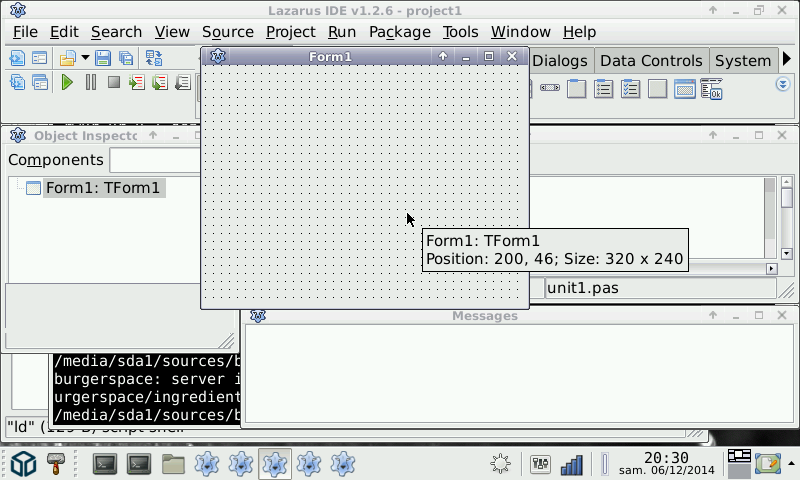Viewport: 800px width, 480px height.
Task: Click the Pause debugging icon
Action: coord(91,83)
